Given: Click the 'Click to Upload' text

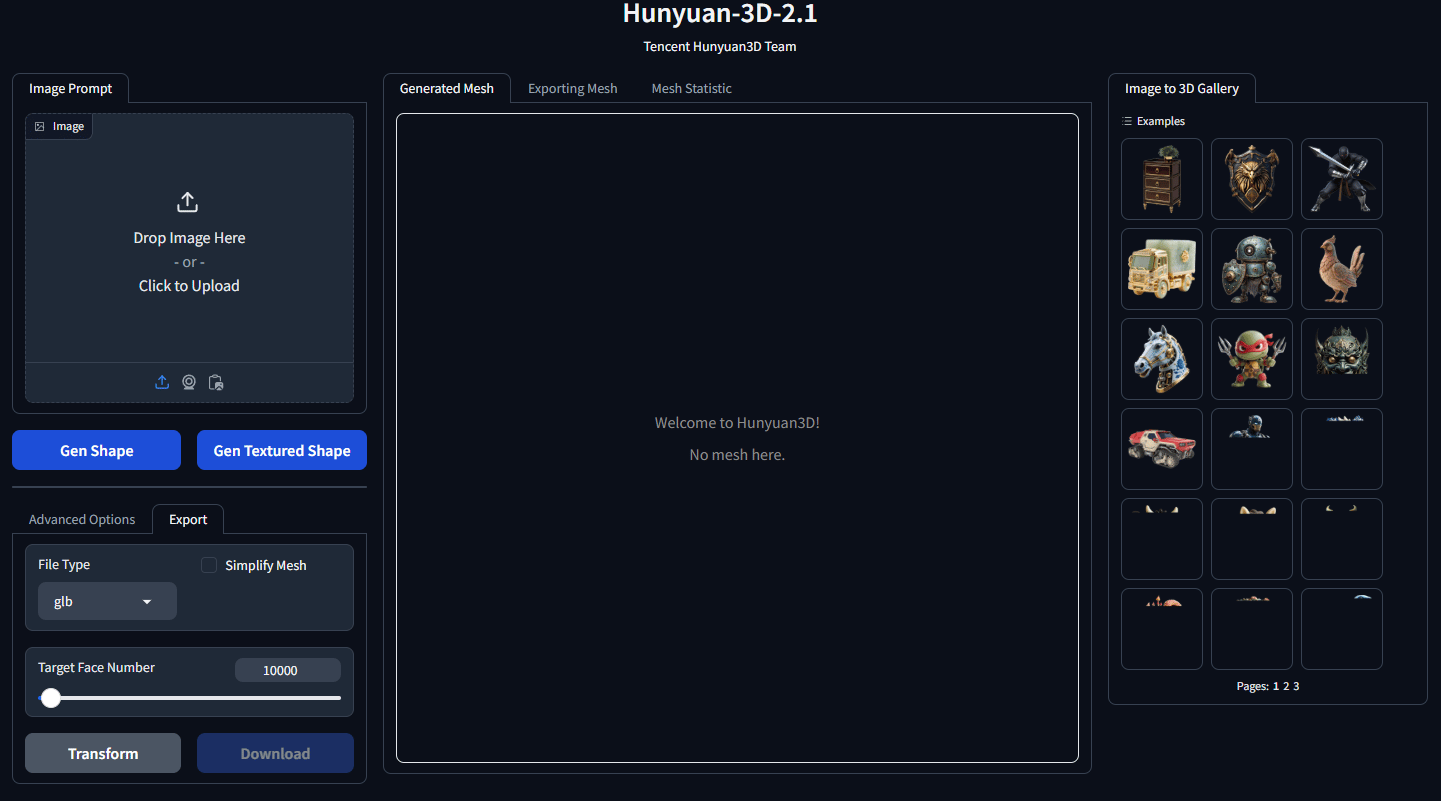Looking at the screenshot, I should tap(189, 286).
